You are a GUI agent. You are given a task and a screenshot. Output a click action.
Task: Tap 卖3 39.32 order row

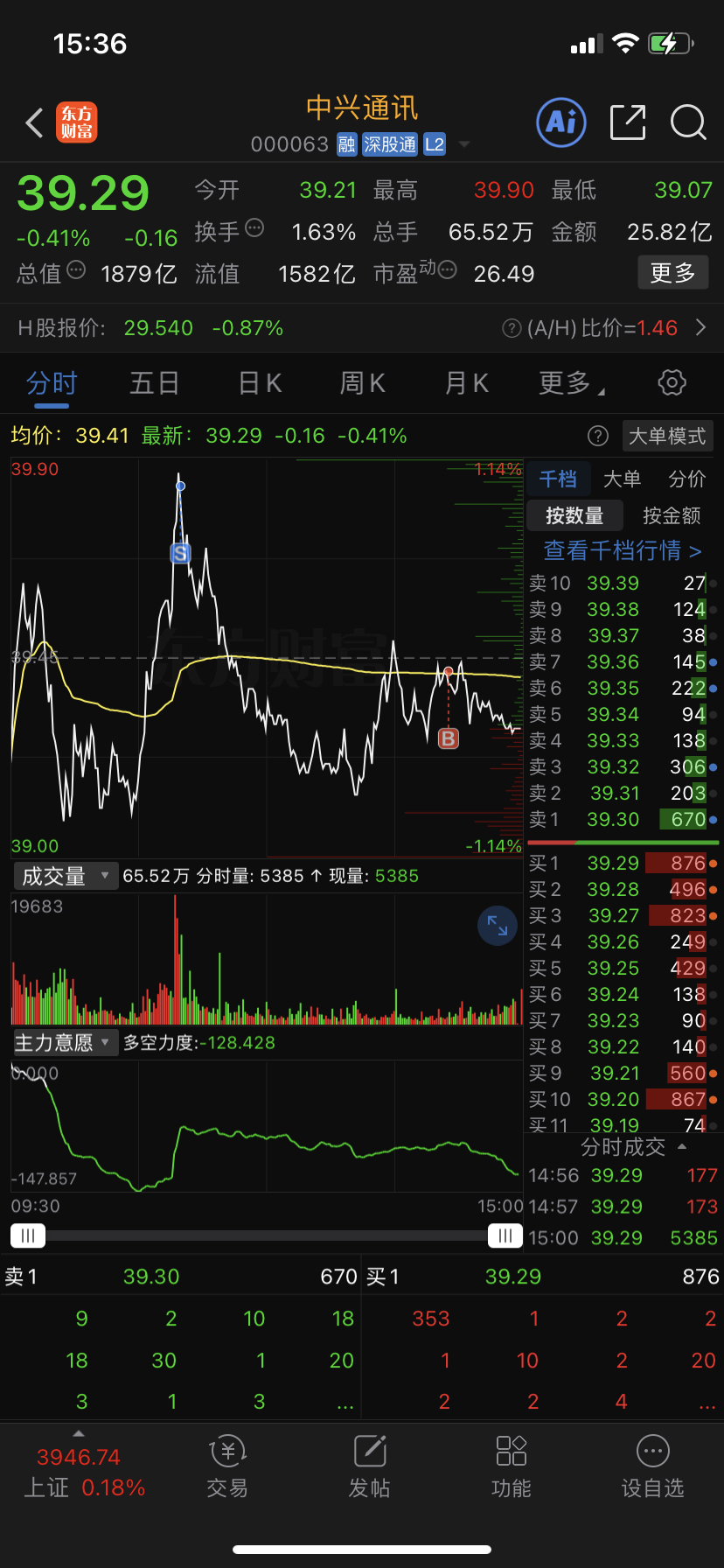623,767
